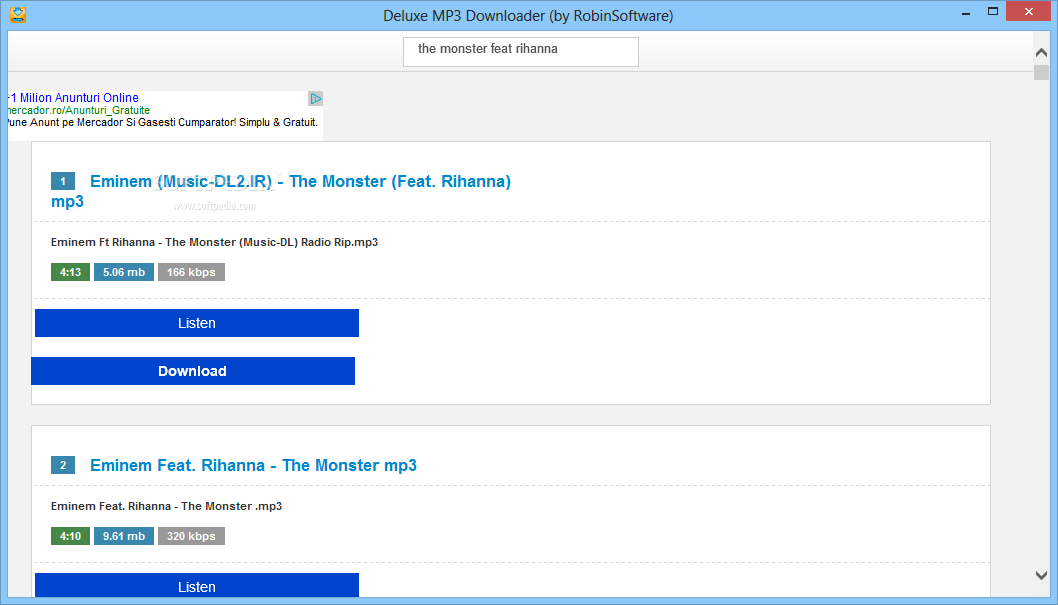The width and height of the screenshot is (1058, 605).
Task: Maximize the Deluxe MP3 Downloader window
Action: point(993,12)
